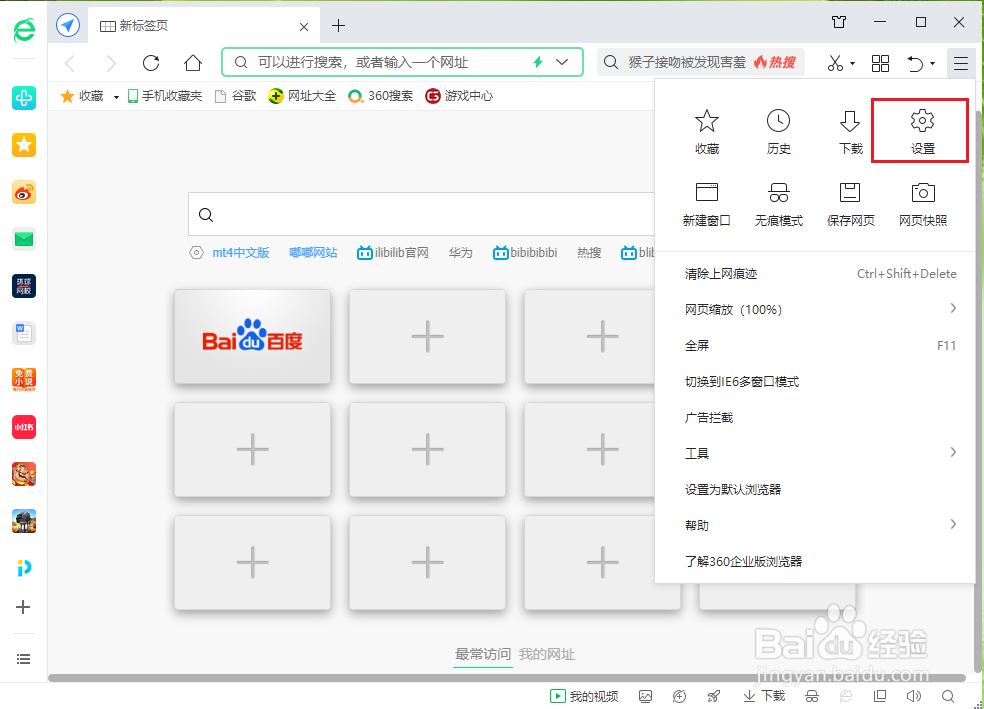The height and width of the screenshot is (709, 984).
Task: Click the scissors screenshot tool in the toolbar
Action: pos(835,62)
